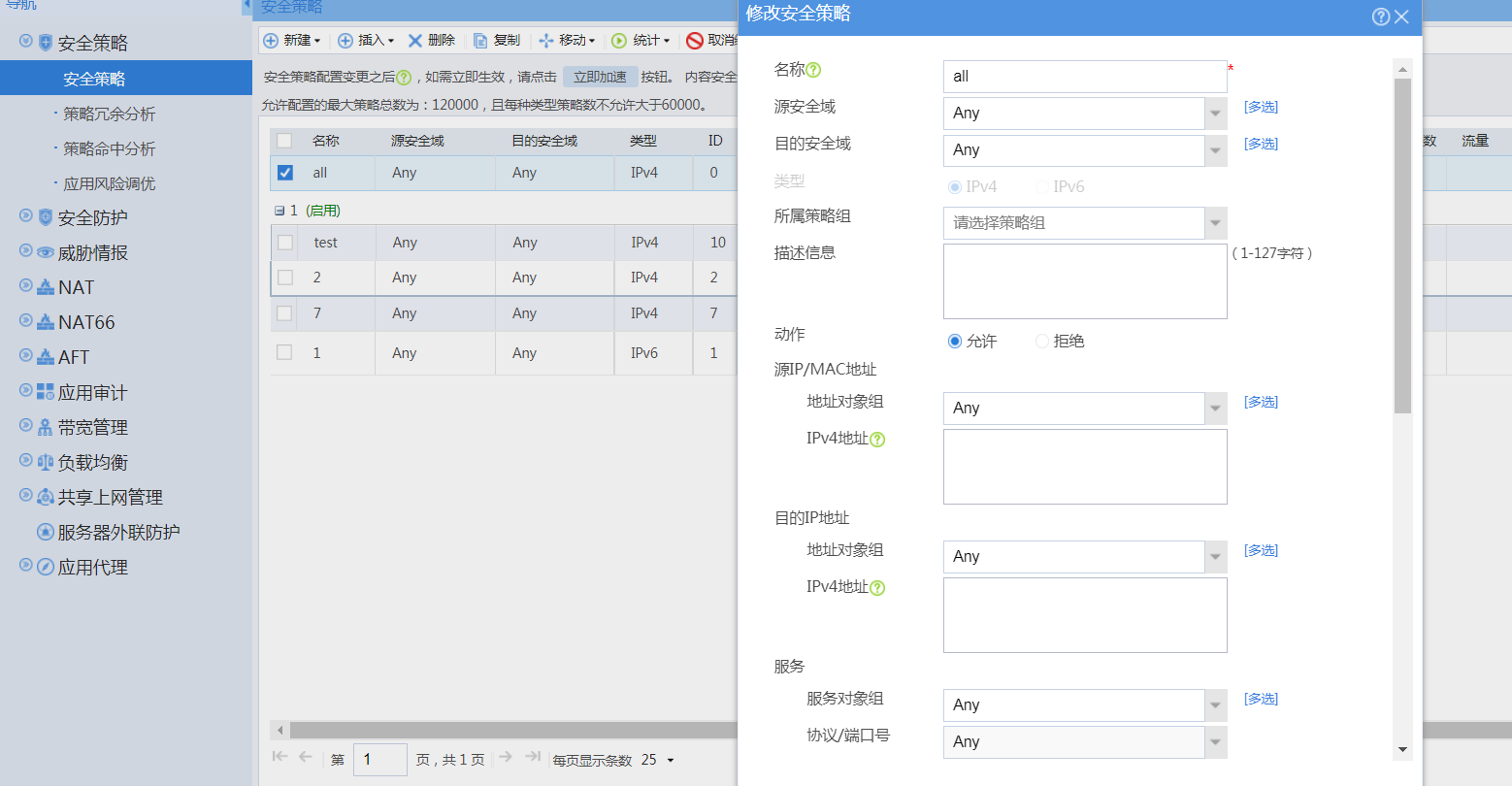Click the 多选 link for source 地址对象组
Screen dimensions: 1512x786
click(x=1261, y=402)
